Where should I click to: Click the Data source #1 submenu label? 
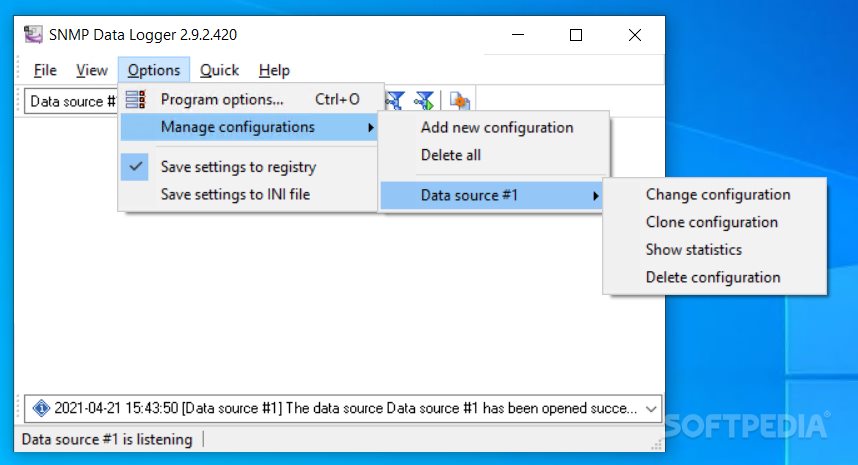tap(469, 195)
